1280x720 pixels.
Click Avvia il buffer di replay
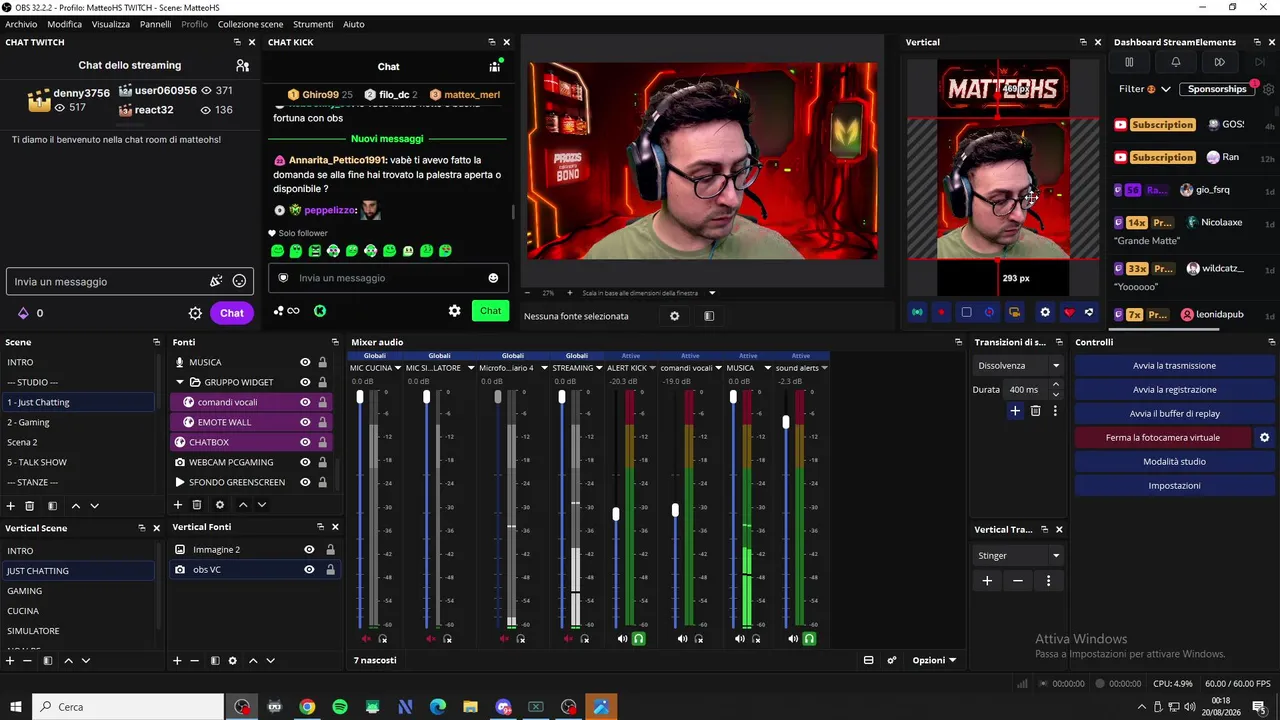[1174, 414]
